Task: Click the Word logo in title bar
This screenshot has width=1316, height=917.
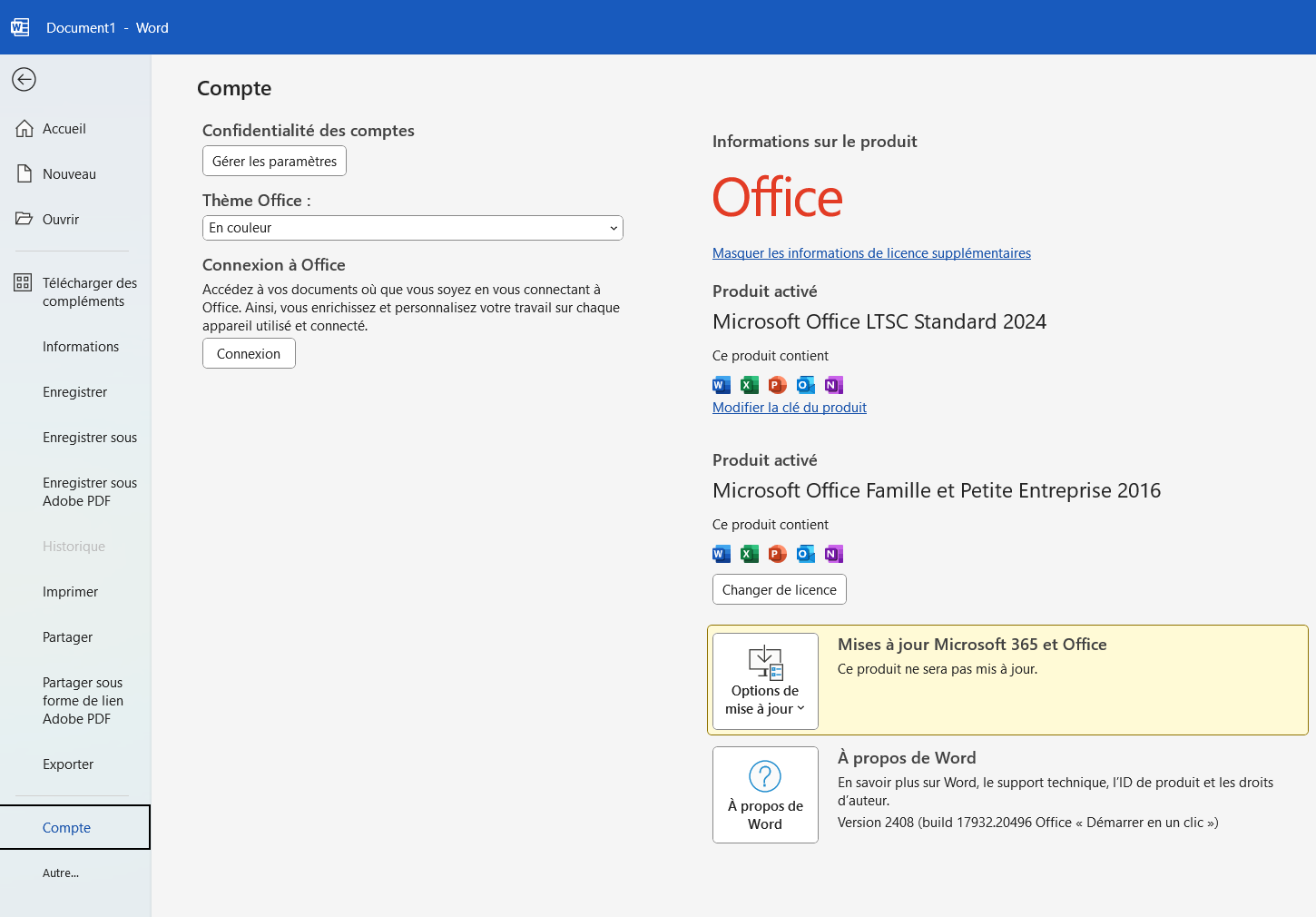Action: tap(20, 27)
